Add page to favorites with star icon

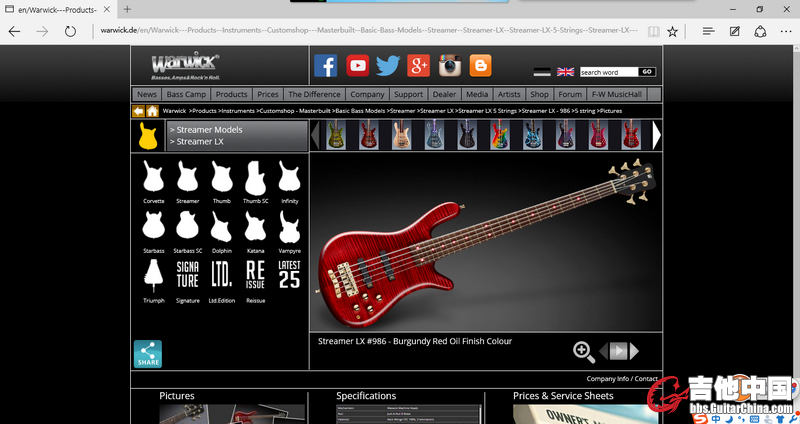pos(672,32)
